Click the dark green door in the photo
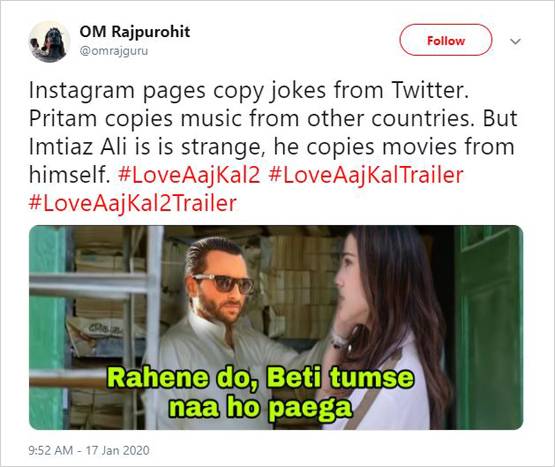Screen dimensions: 555x467 488,328
